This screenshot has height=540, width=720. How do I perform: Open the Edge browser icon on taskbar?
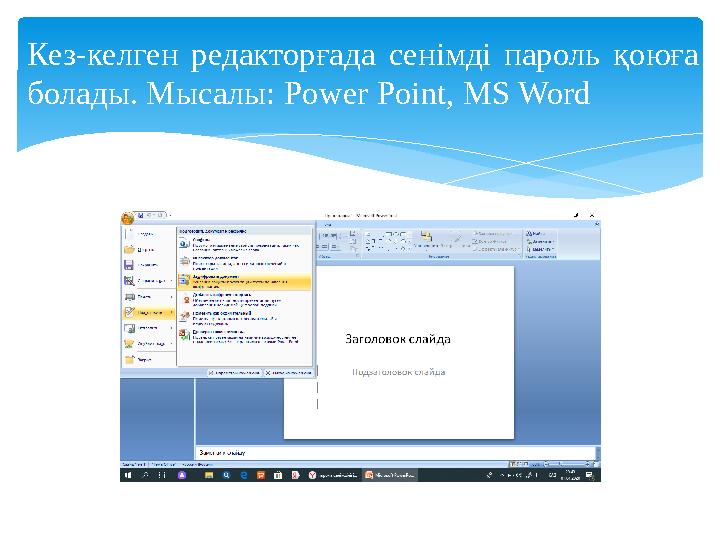243,475
